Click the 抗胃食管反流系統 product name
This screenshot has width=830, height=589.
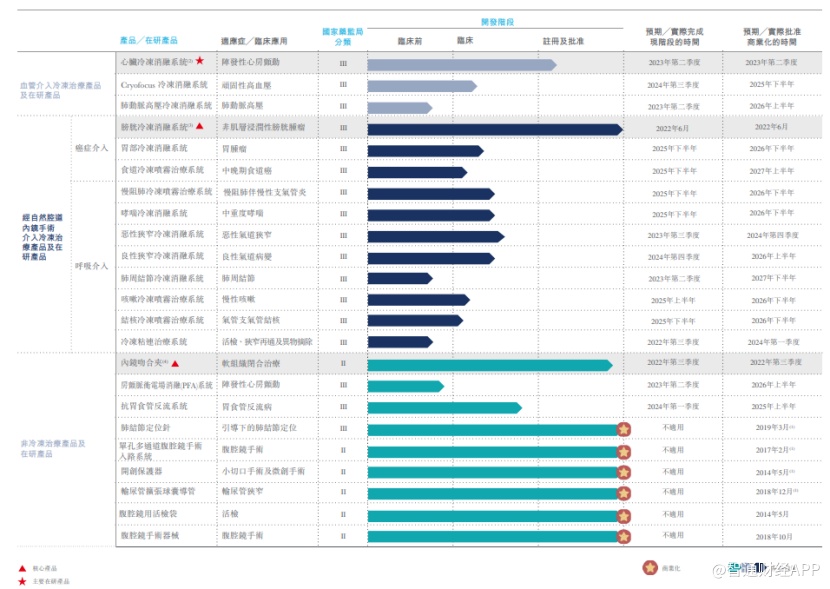154,407
